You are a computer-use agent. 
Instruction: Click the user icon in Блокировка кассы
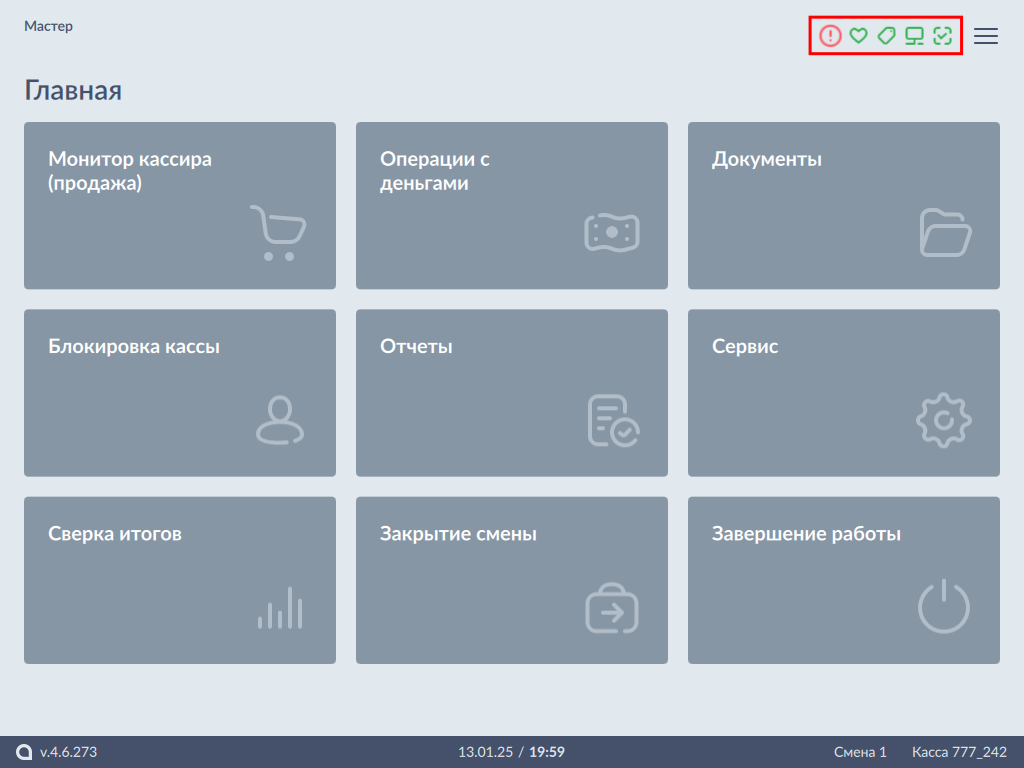(x=280, y=420)
